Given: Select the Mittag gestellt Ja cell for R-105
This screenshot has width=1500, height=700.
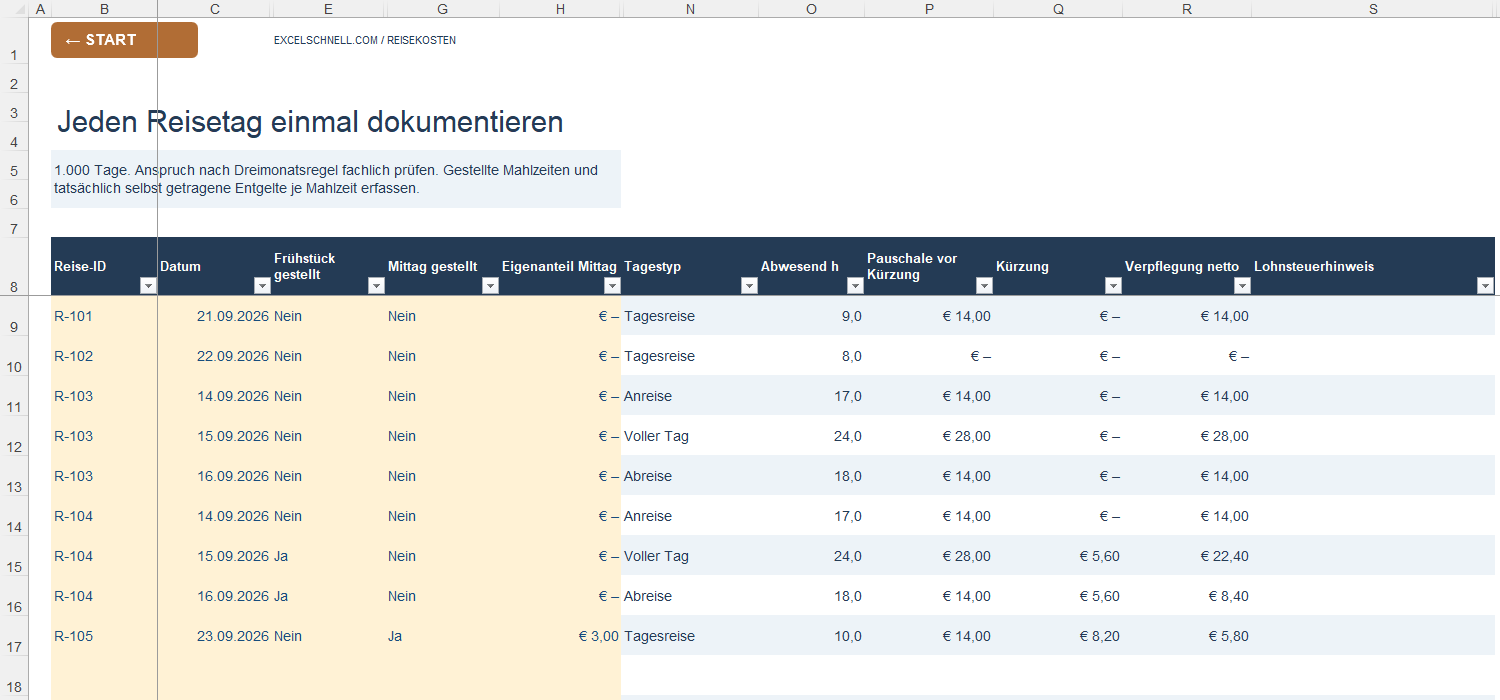Looking at the screenshot, I should tap(443, 636).
